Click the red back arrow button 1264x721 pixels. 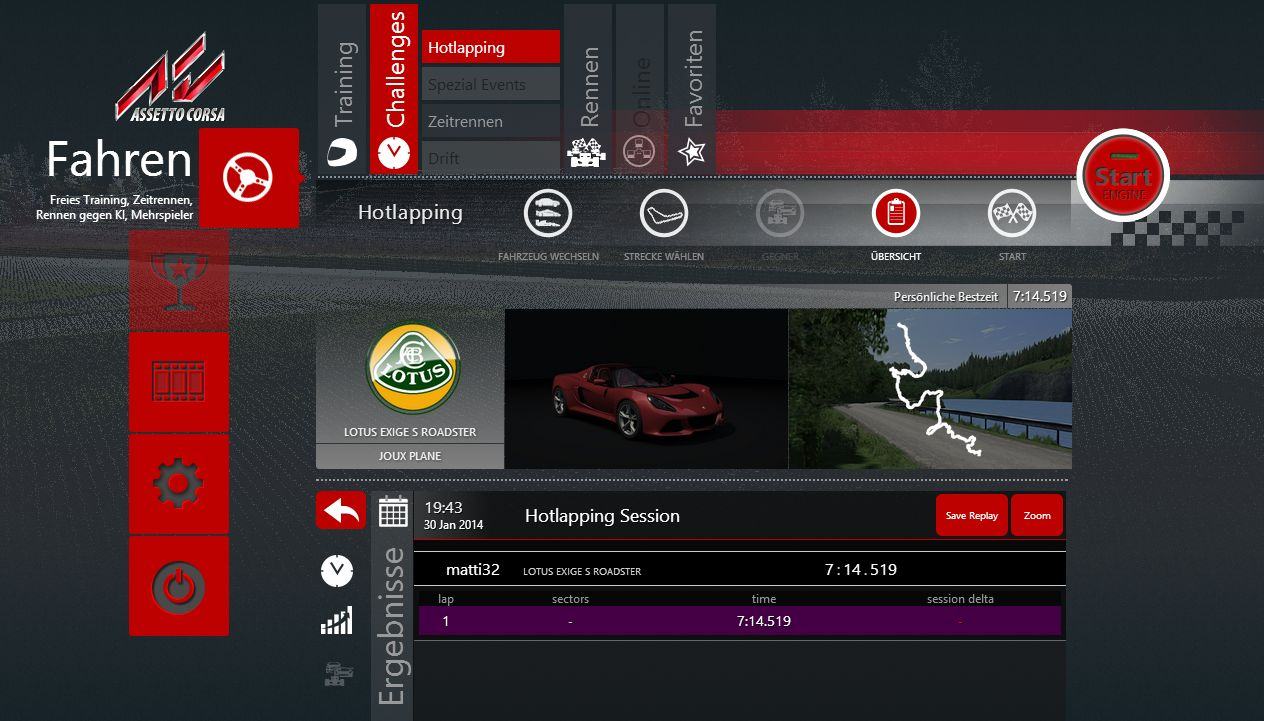pos(341,511)
